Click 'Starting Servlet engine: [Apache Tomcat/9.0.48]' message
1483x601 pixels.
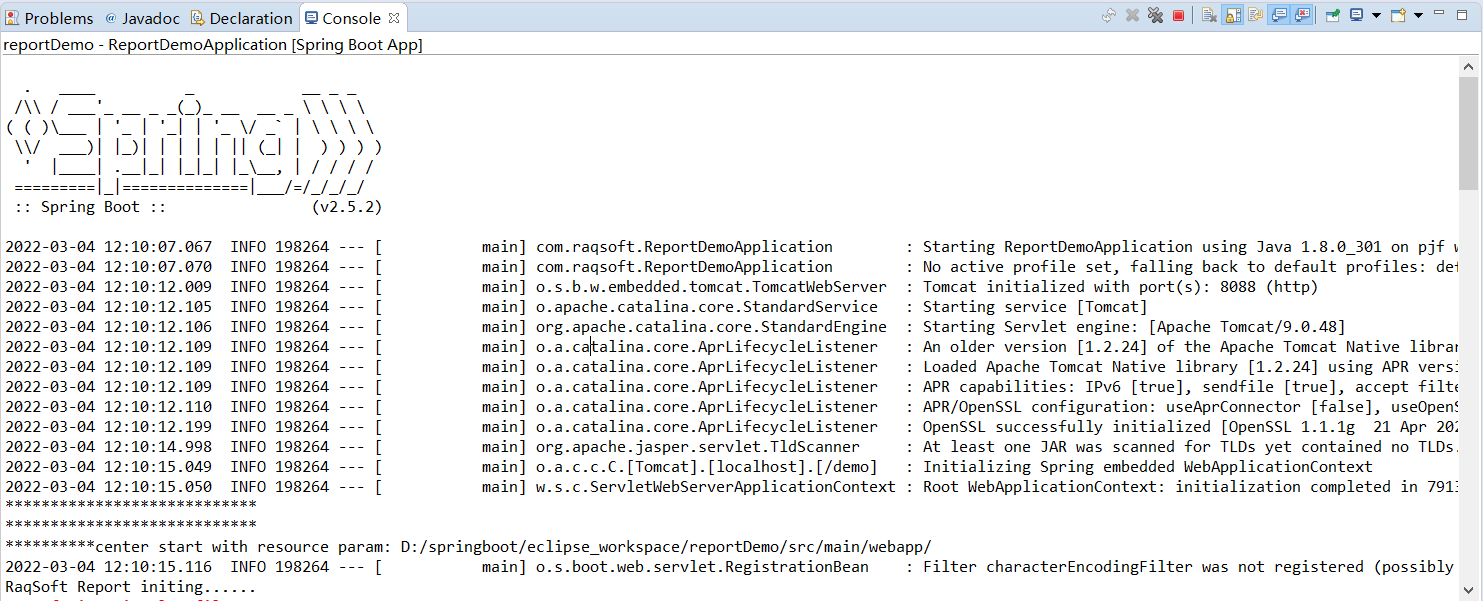click(x=1134, y=327)
